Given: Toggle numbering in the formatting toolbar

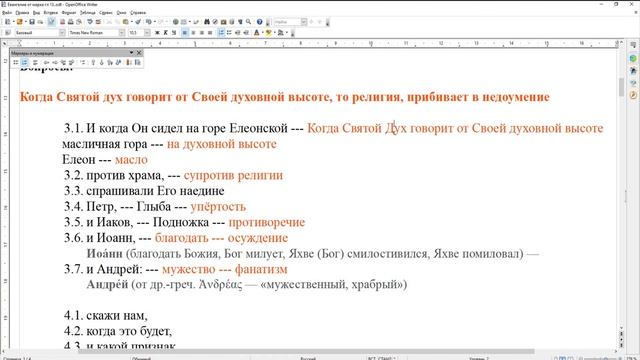Looking at the screenshot, I should [222, 33].
